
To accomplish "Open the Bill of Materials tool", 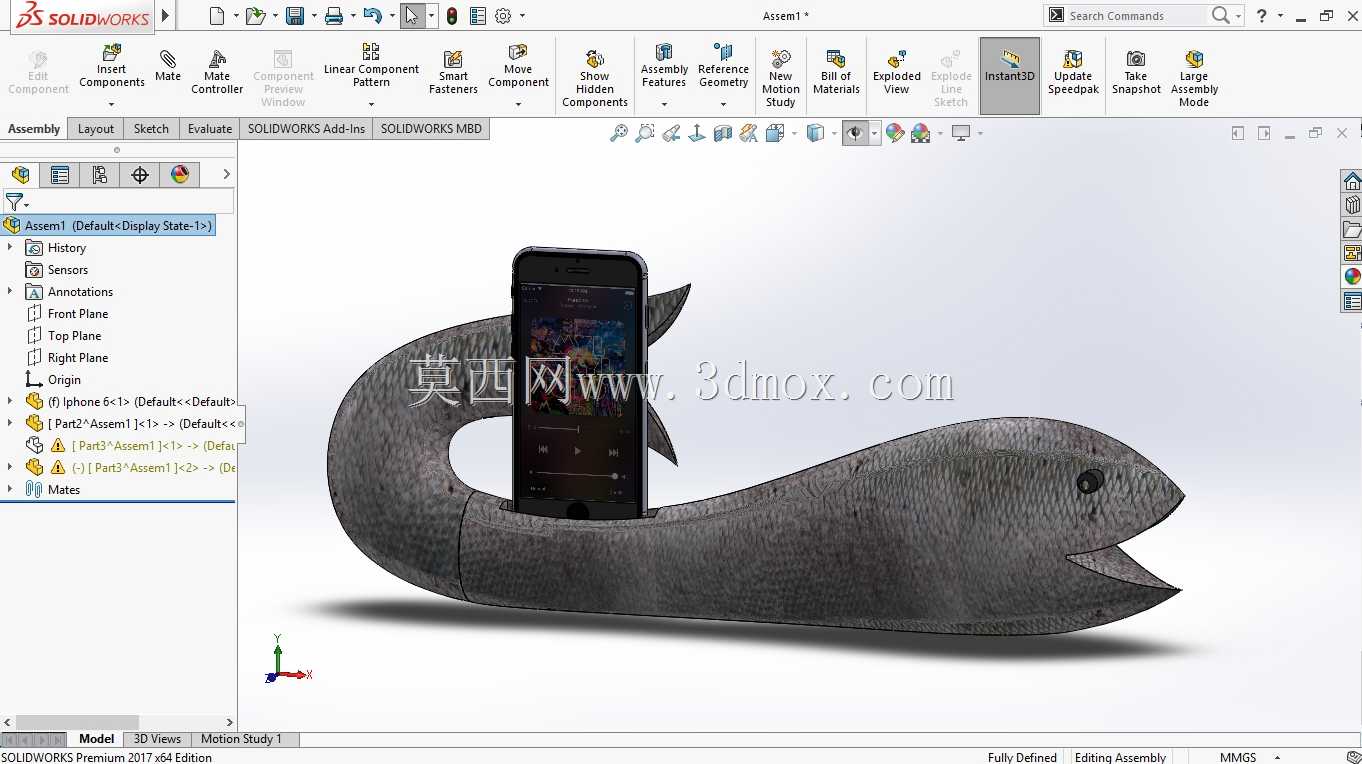I will pyautogui.click(x=836, y=71).
